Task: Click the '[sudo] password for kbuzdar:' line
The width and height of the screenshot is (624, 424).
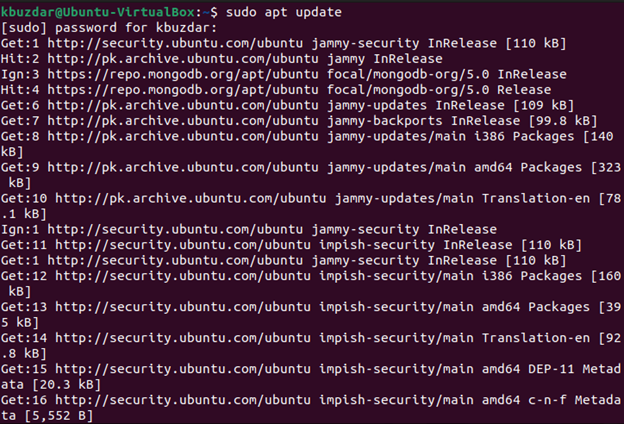Action: 109,28
